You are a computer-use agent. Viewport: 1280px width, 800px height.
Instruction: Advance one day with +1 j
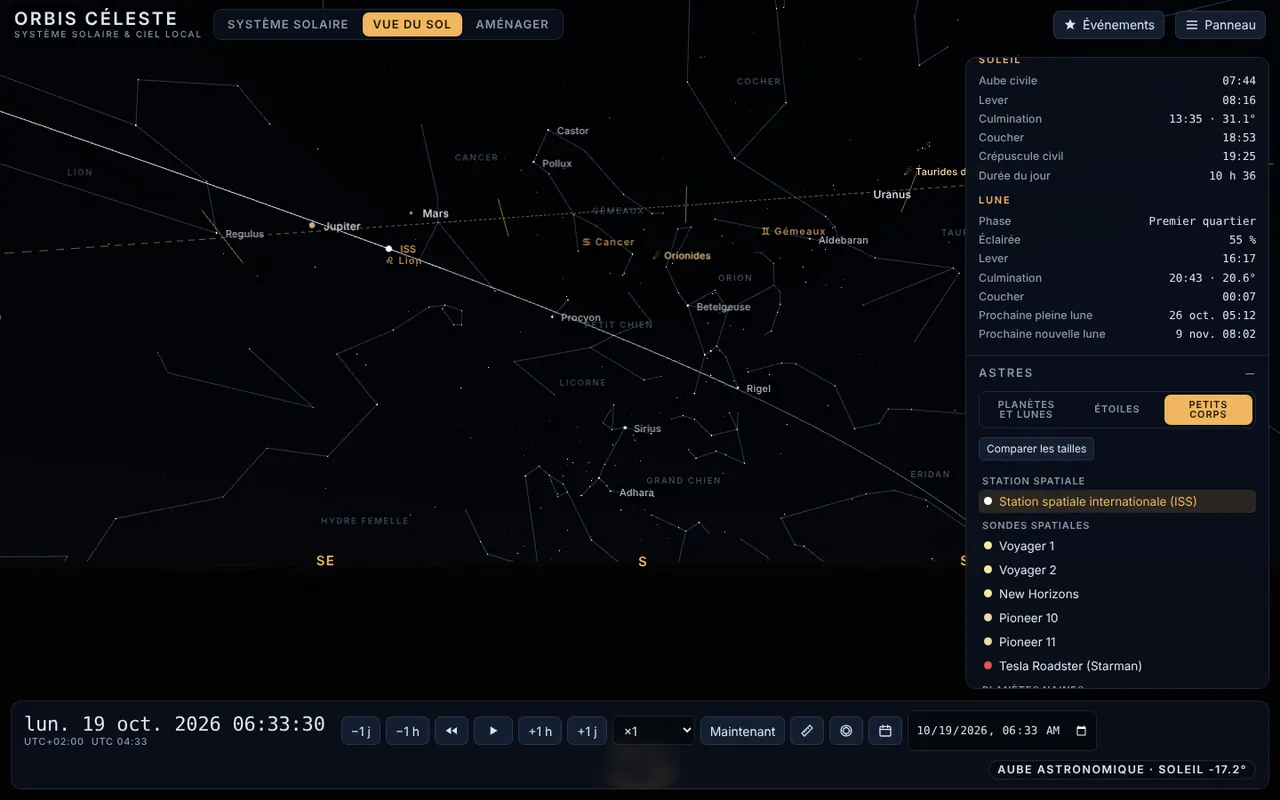pos(587,731)
